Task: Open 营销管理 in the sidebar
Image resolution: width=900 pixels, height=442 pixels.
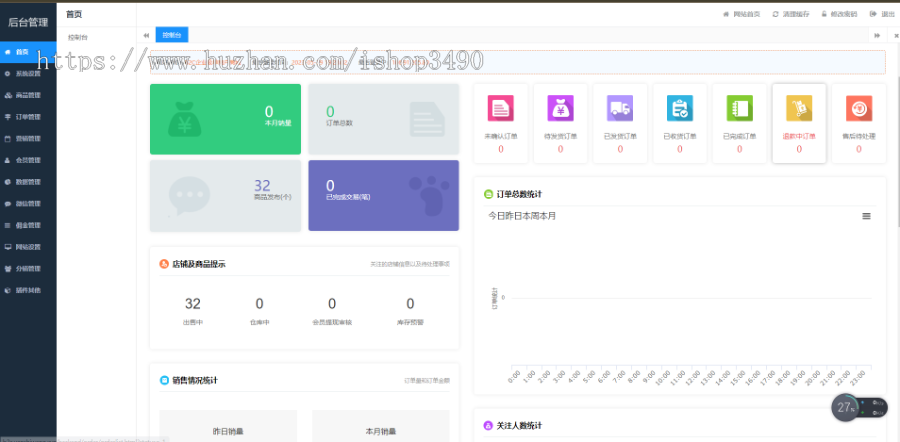Action: coord(28,139)
